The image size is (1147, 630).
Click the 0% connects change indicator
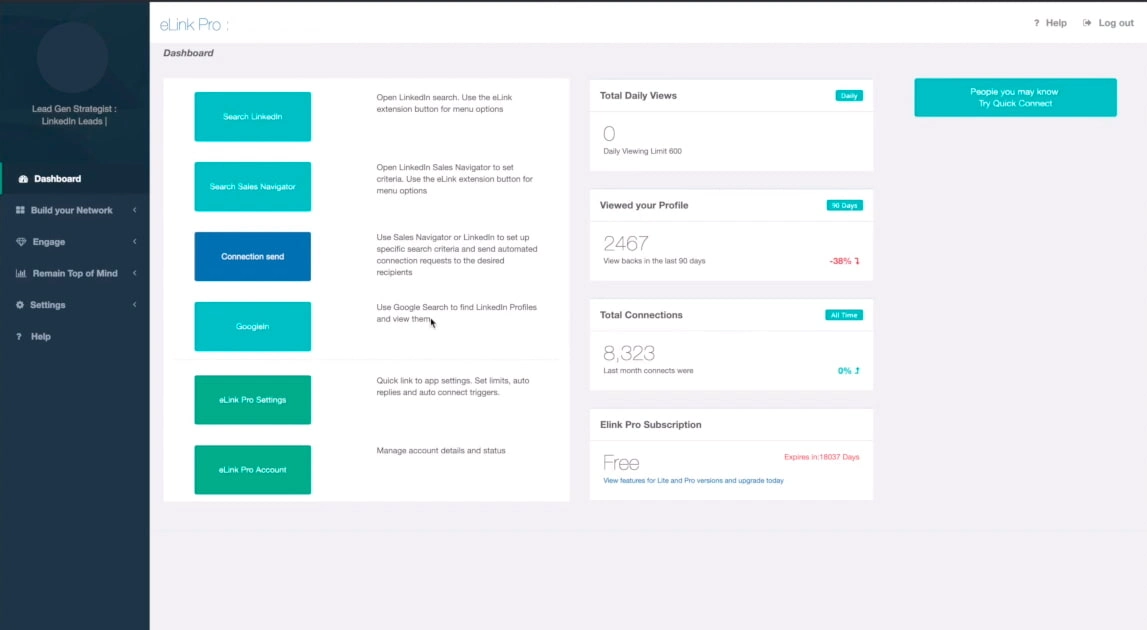click(849, 371)
